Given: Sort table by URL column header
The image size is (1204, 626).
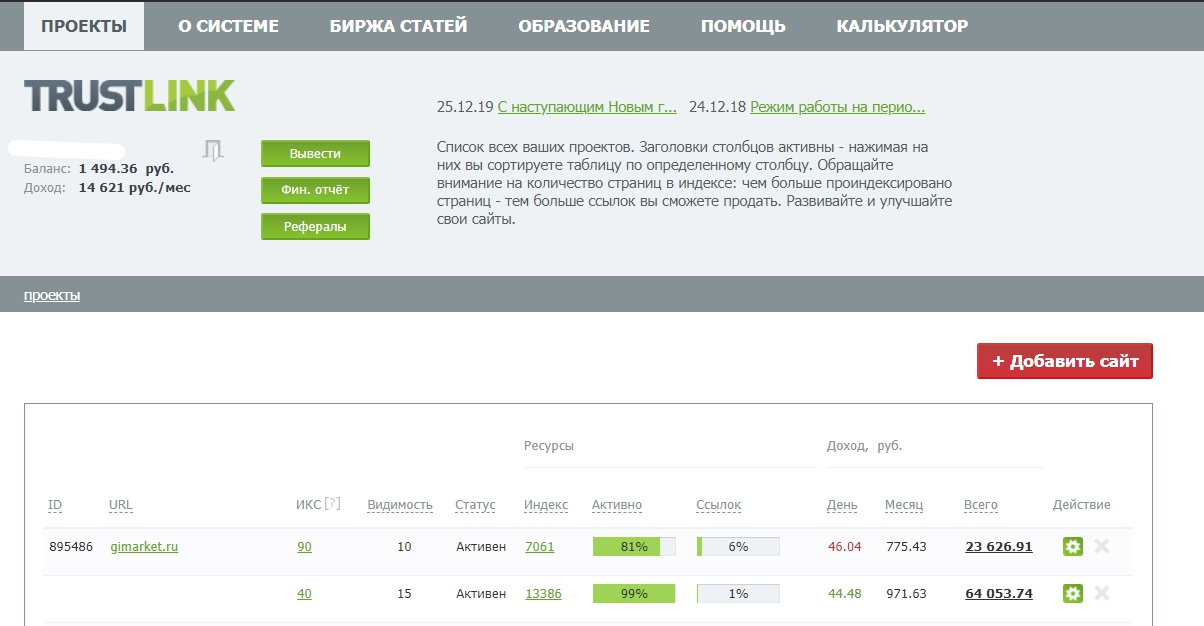Looking at the screenshot, I should click(x=121, y=505).
